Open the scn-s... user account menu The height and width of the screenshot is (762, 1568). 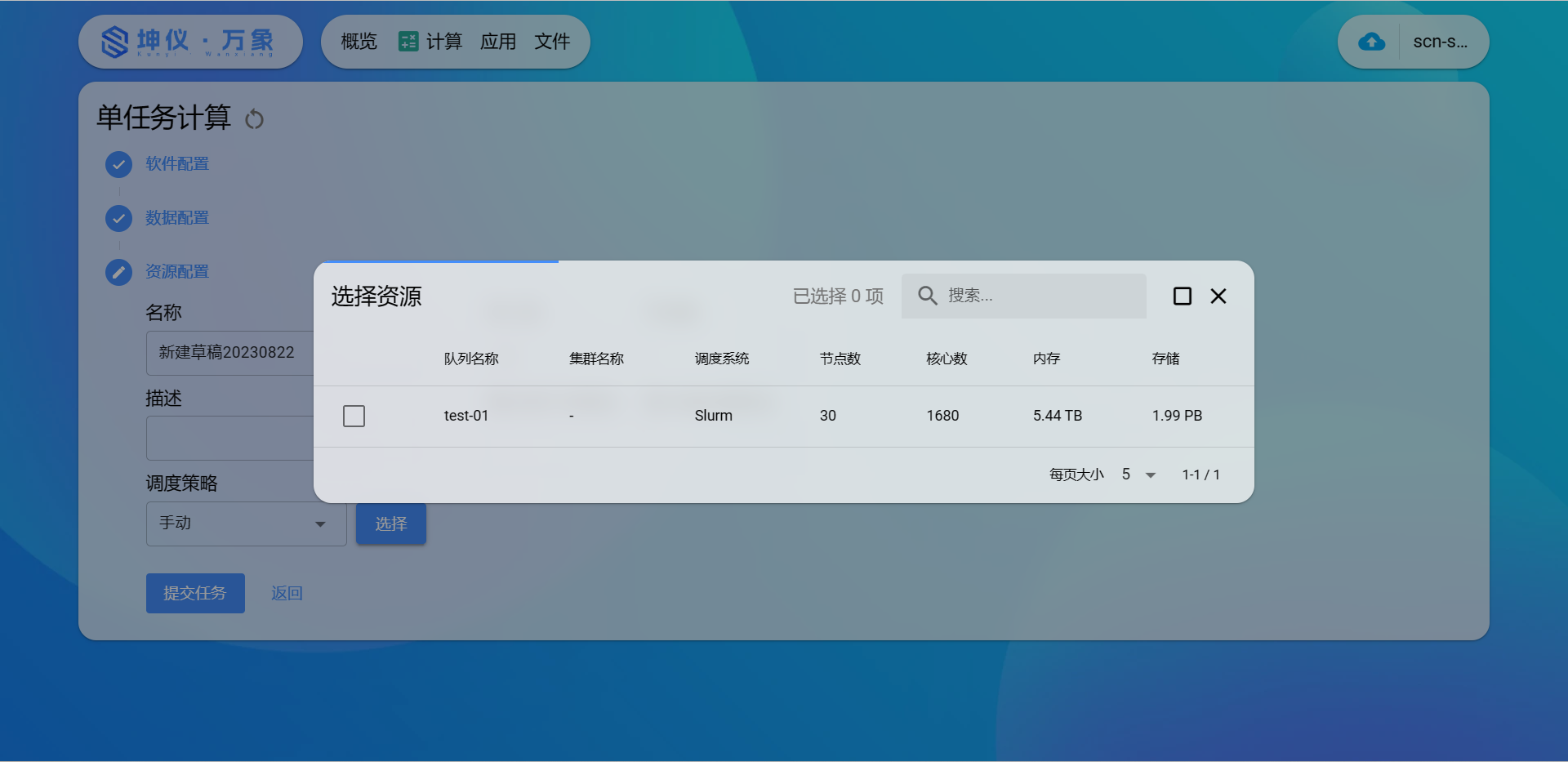pos(1440,42)
